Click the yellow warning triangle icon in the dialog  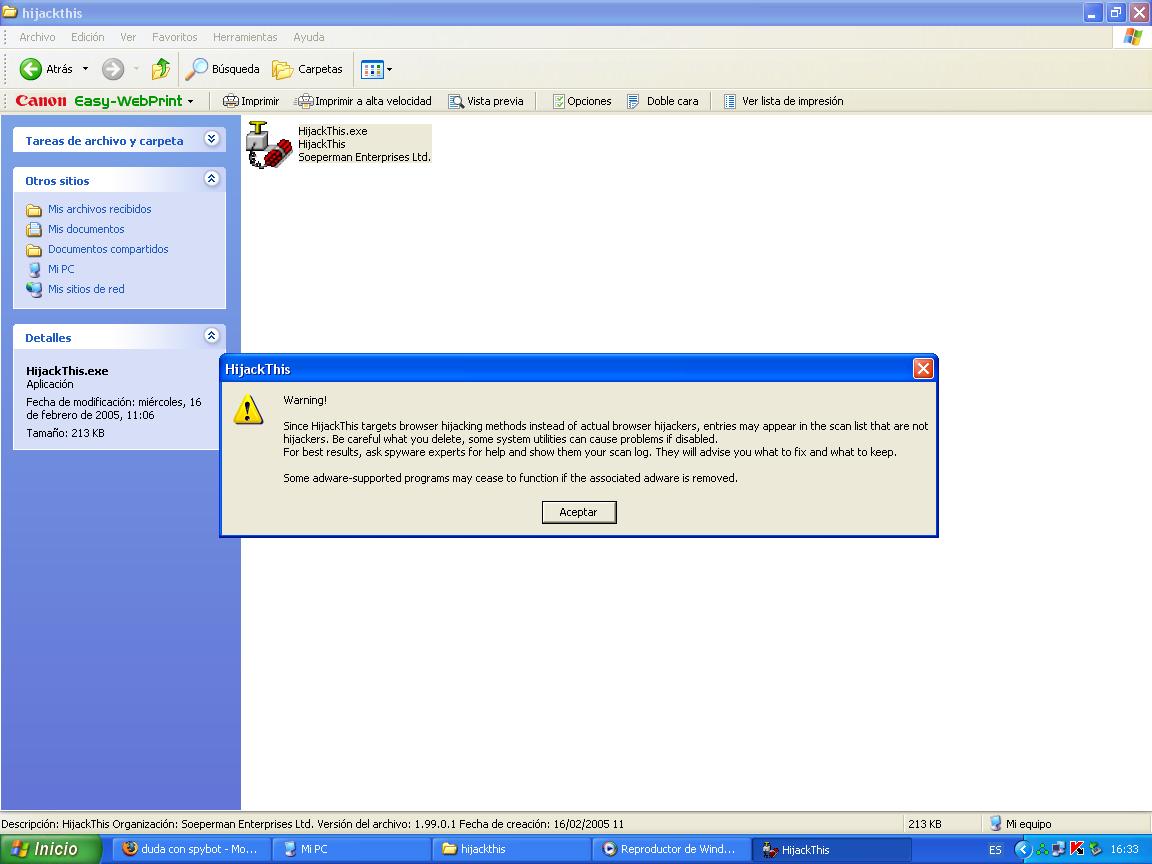(248, 410)
